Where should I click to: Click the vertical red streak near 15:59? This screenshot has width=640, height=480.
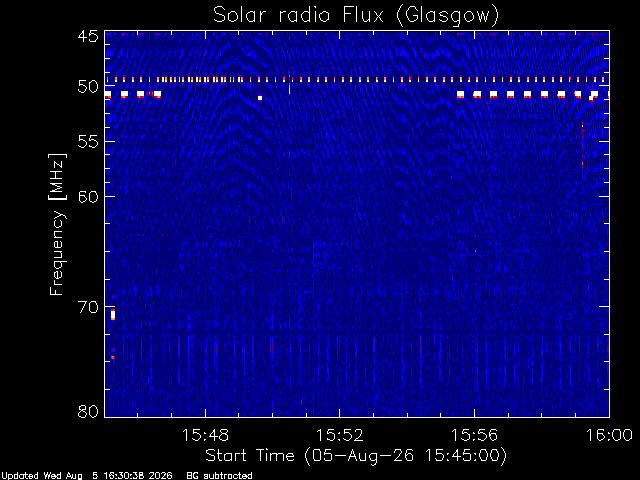(582, 145)
